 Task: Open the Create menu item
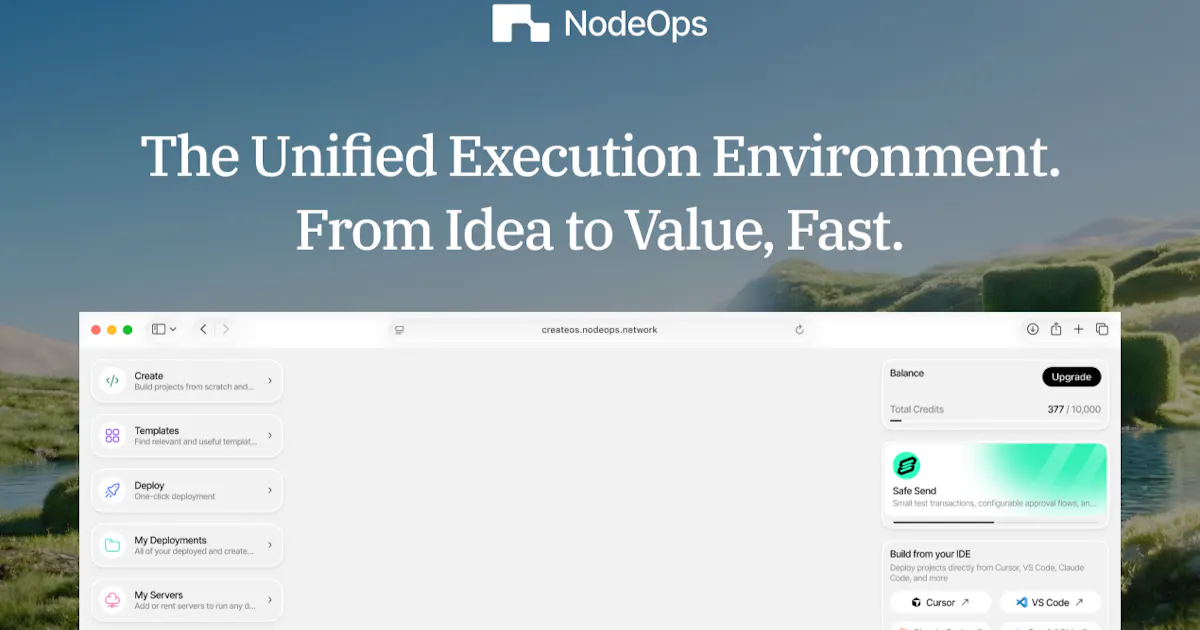pos(187,381)
